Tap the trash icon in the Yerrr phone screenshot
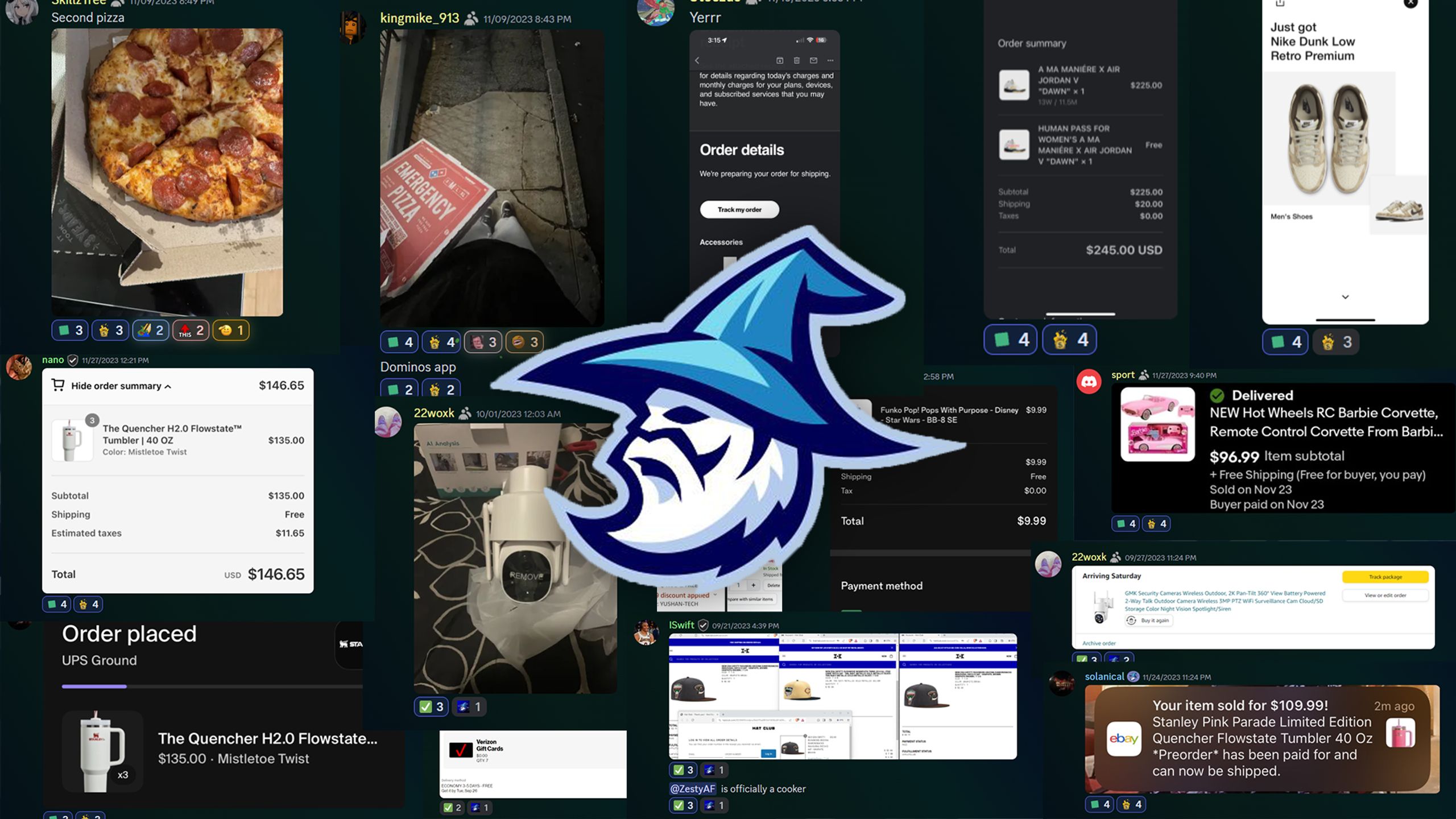Viewport: 1456px width, 819px height. [x=796, y=60]
